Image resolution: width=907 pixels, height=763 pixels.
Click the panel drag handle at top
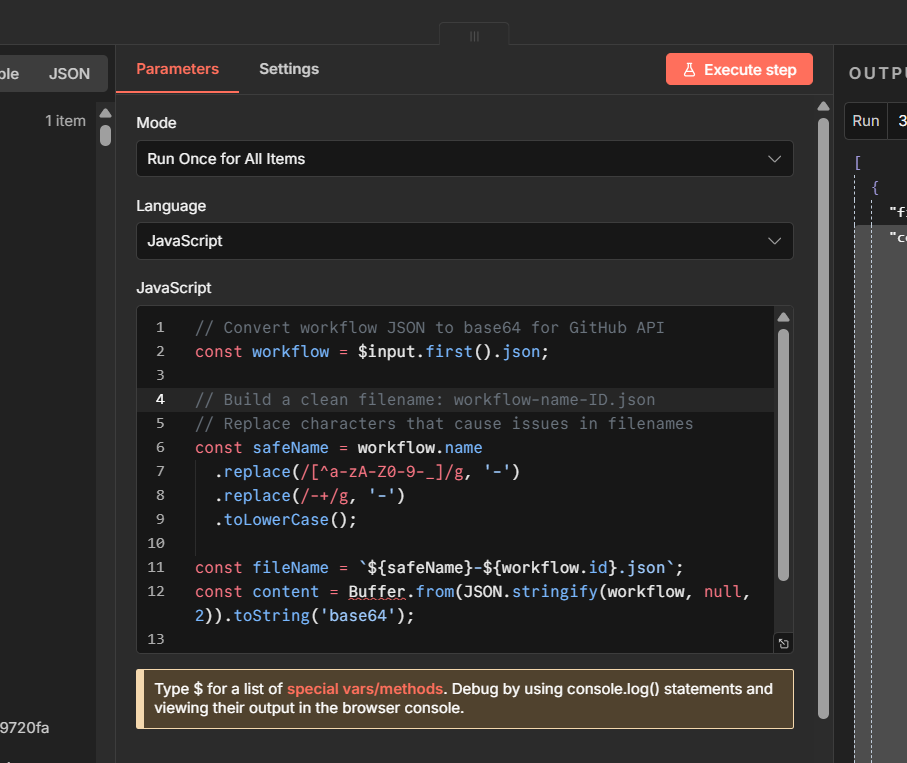[x=474, y=35]
